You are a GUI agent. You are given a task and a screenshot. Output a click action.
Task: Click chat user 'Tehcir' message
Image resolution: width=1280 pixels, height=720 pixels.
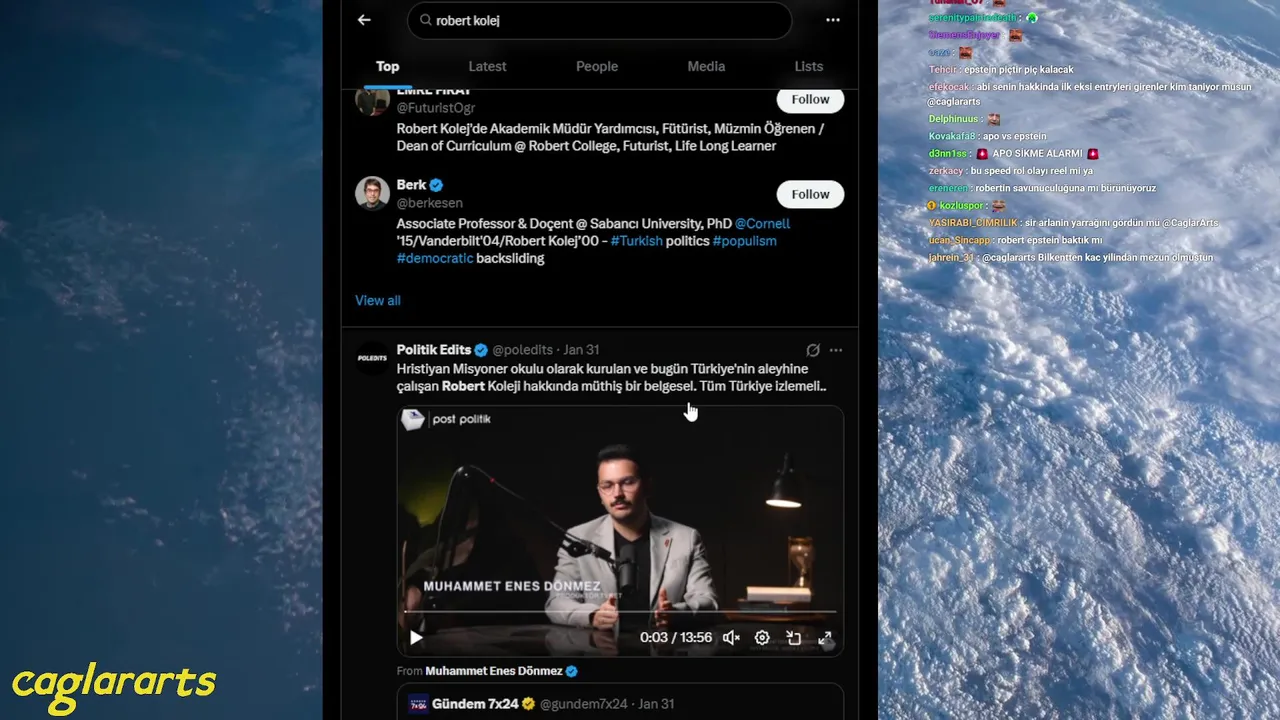point(1001,70)
